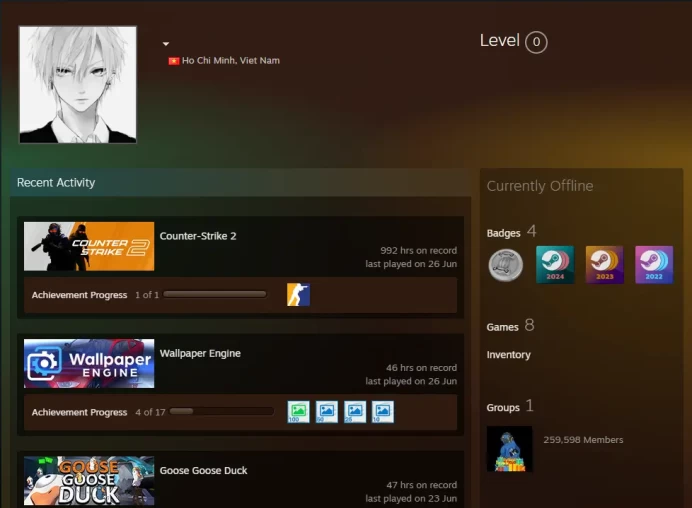The image size is (692, 508).
Task: Click 47 hrs on record text
Action: 421,485
